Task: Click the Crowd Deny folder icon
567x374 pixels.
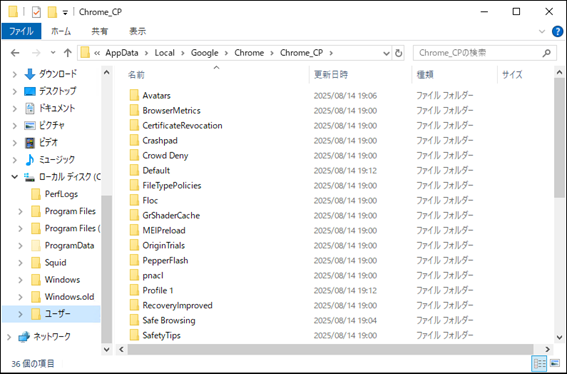Action: click(134, 155)
